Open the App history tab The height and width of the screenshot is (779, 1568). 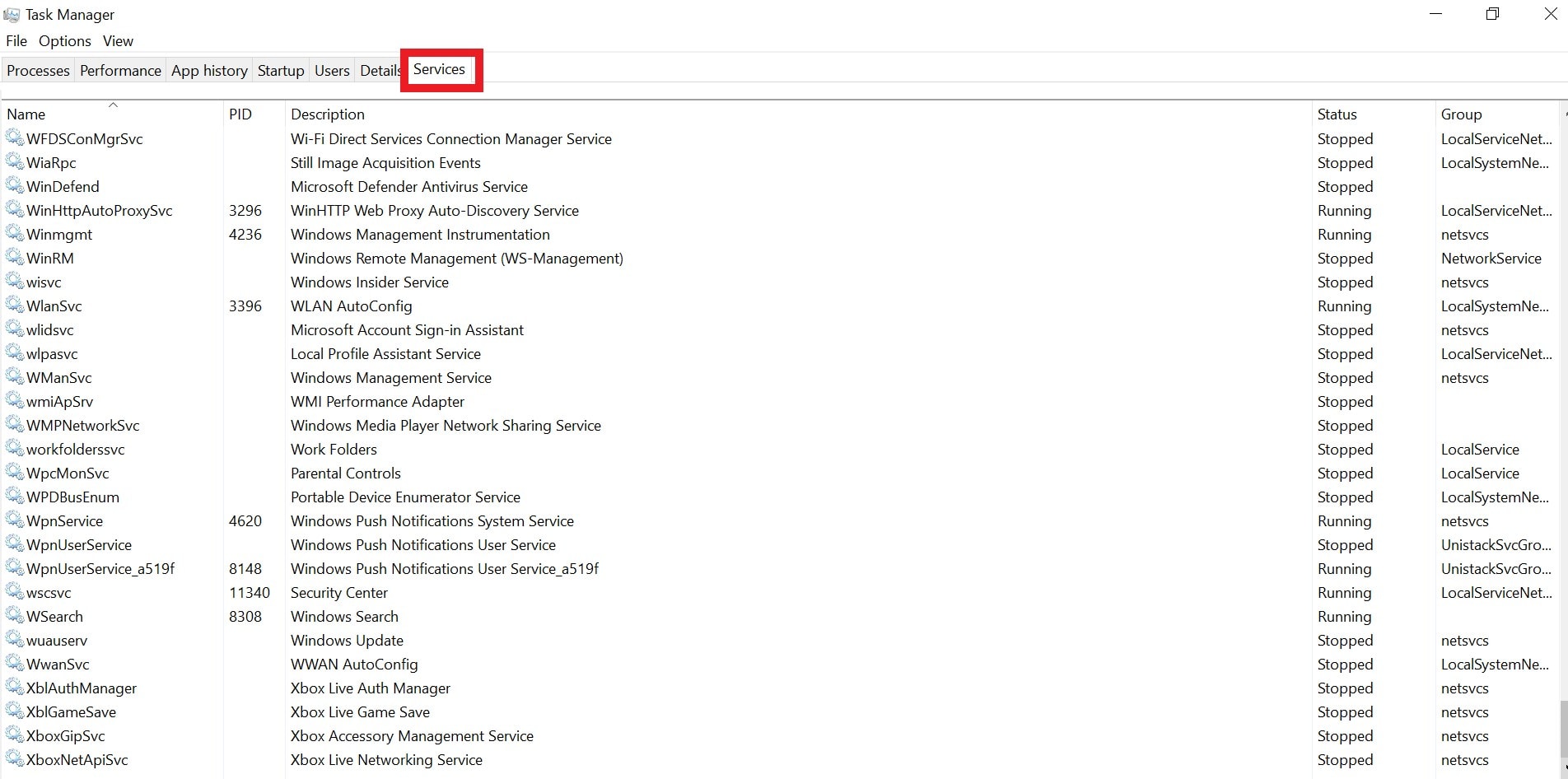click(x=209, y=71)
